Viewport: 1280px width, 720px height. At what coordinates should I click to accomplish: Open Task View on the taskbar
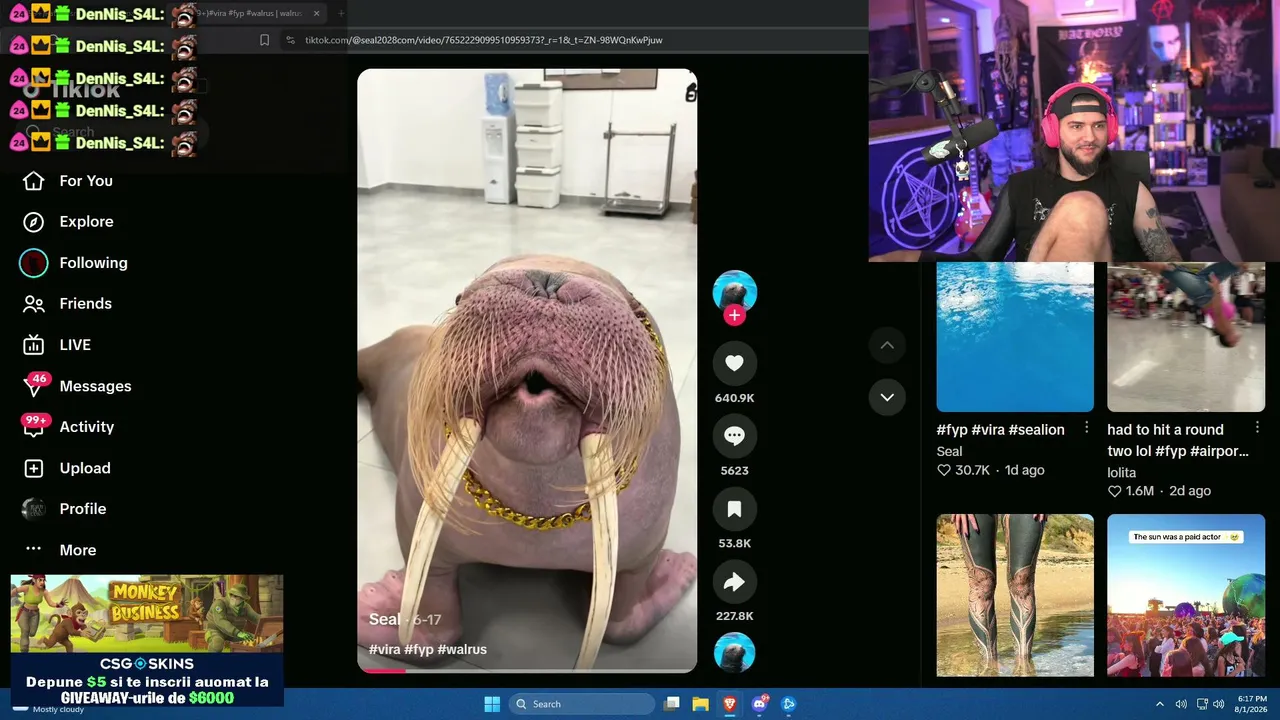672,704
